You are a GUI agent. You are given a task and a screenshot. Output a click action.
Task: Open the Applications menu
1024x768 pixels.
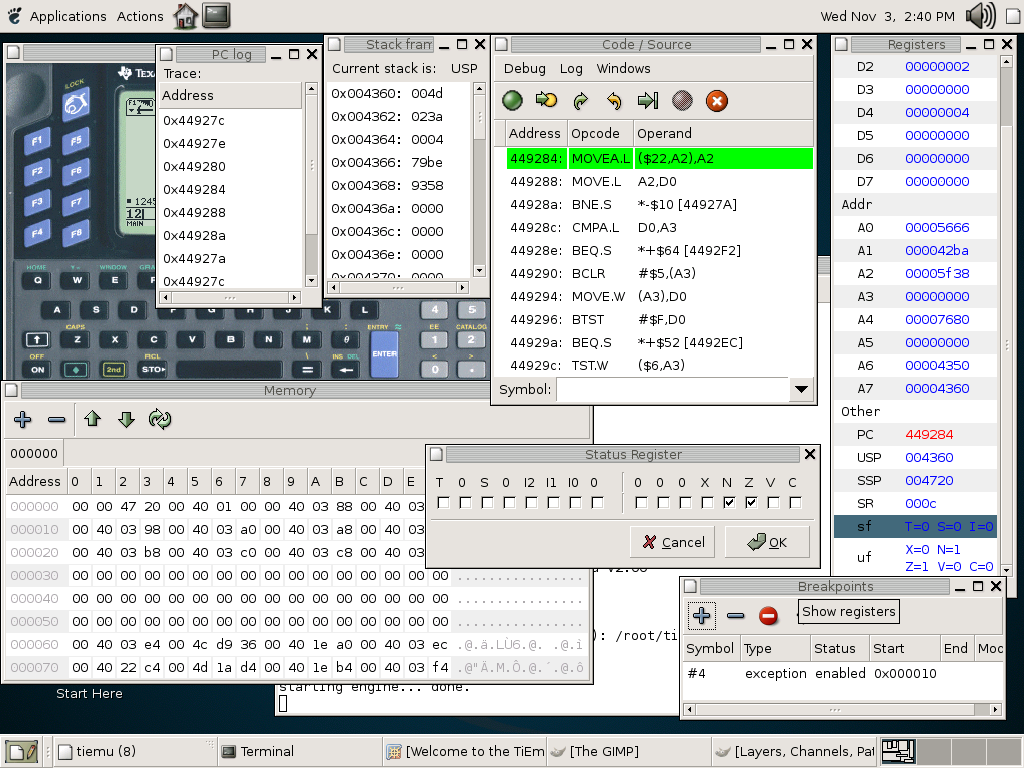68,16
